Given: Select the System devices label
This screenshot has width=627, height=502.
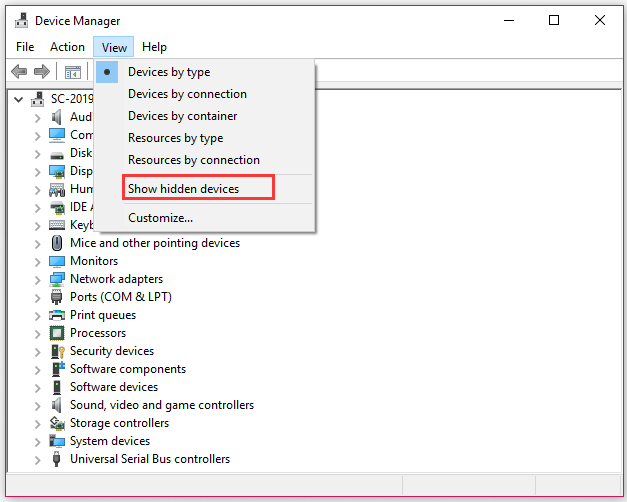Looking at the screenshot, I should coord(110,441).
